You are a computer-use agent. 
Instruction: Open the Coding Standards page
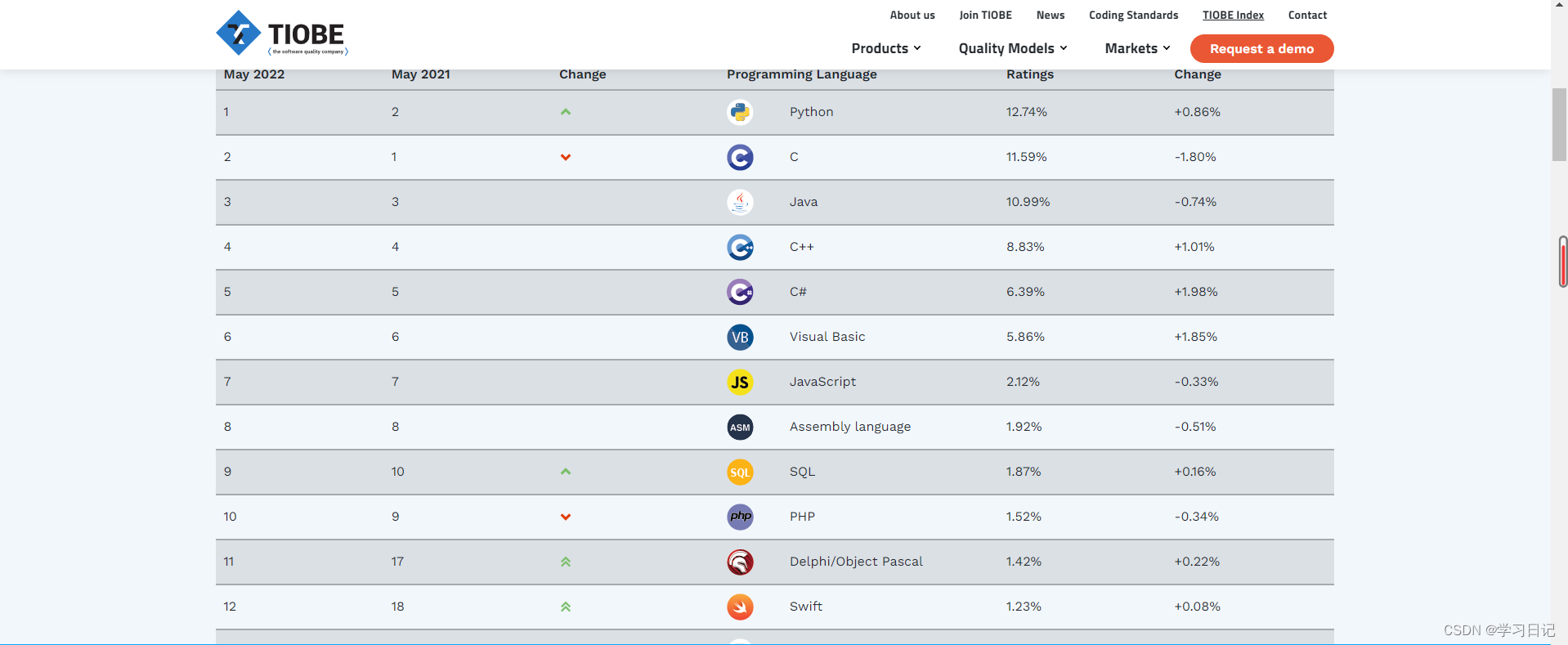coord(1133,15)
